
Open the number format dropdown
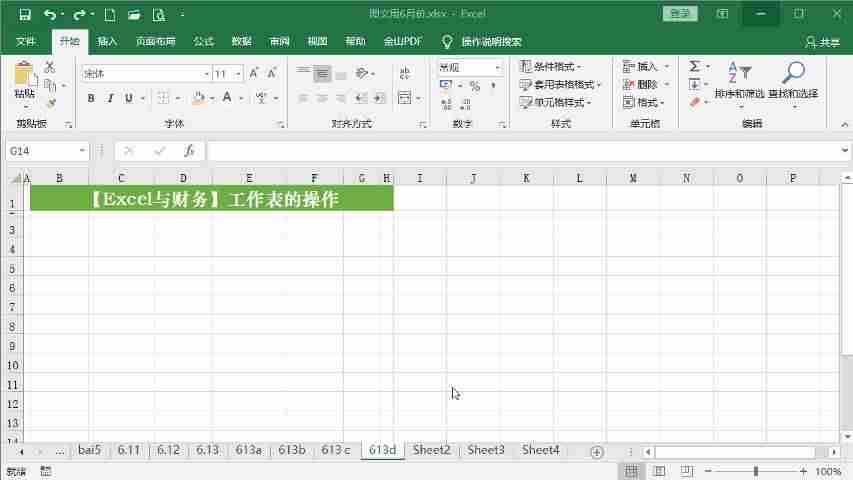tap(497, 67)
